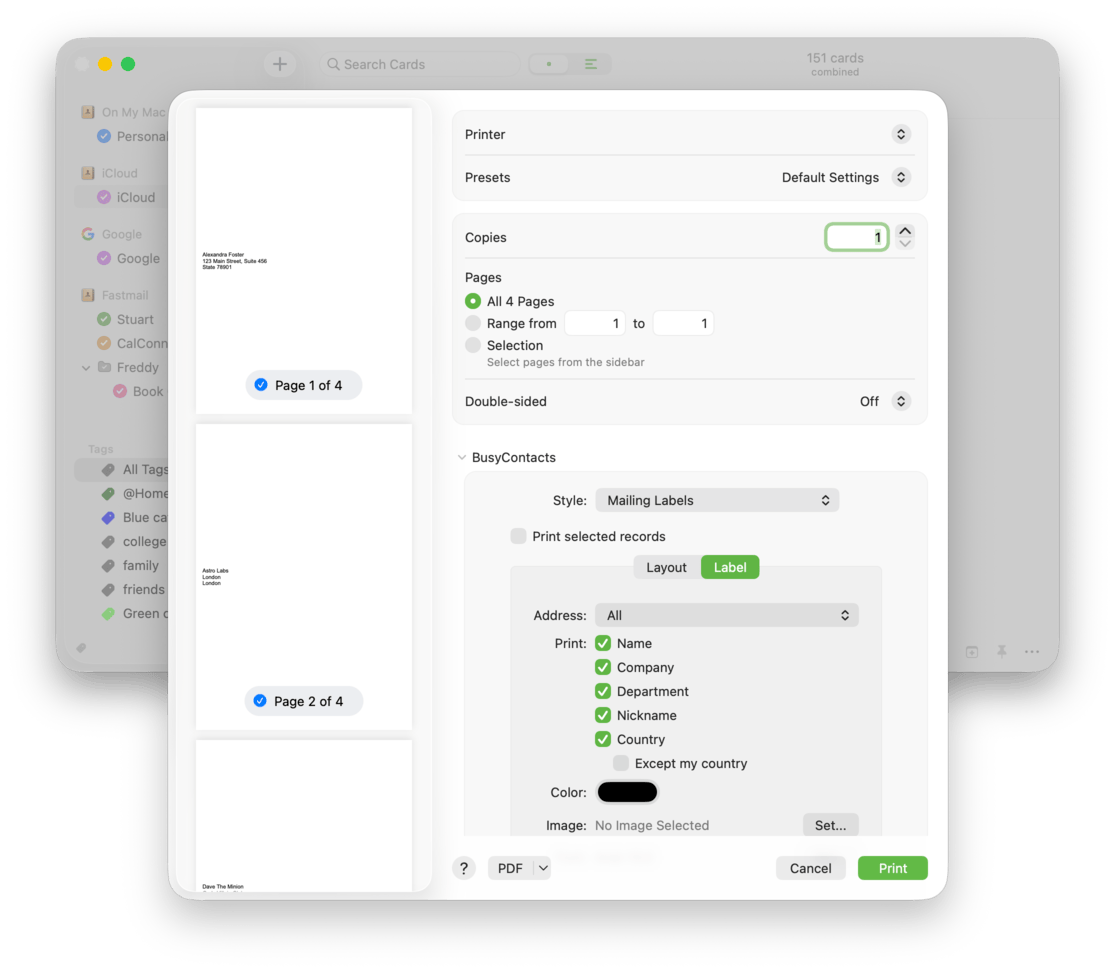Viewport: 1115px width, 974px height.
Task: Click the iCloud account checkmark icon
Action: click(x=103, y=197)
